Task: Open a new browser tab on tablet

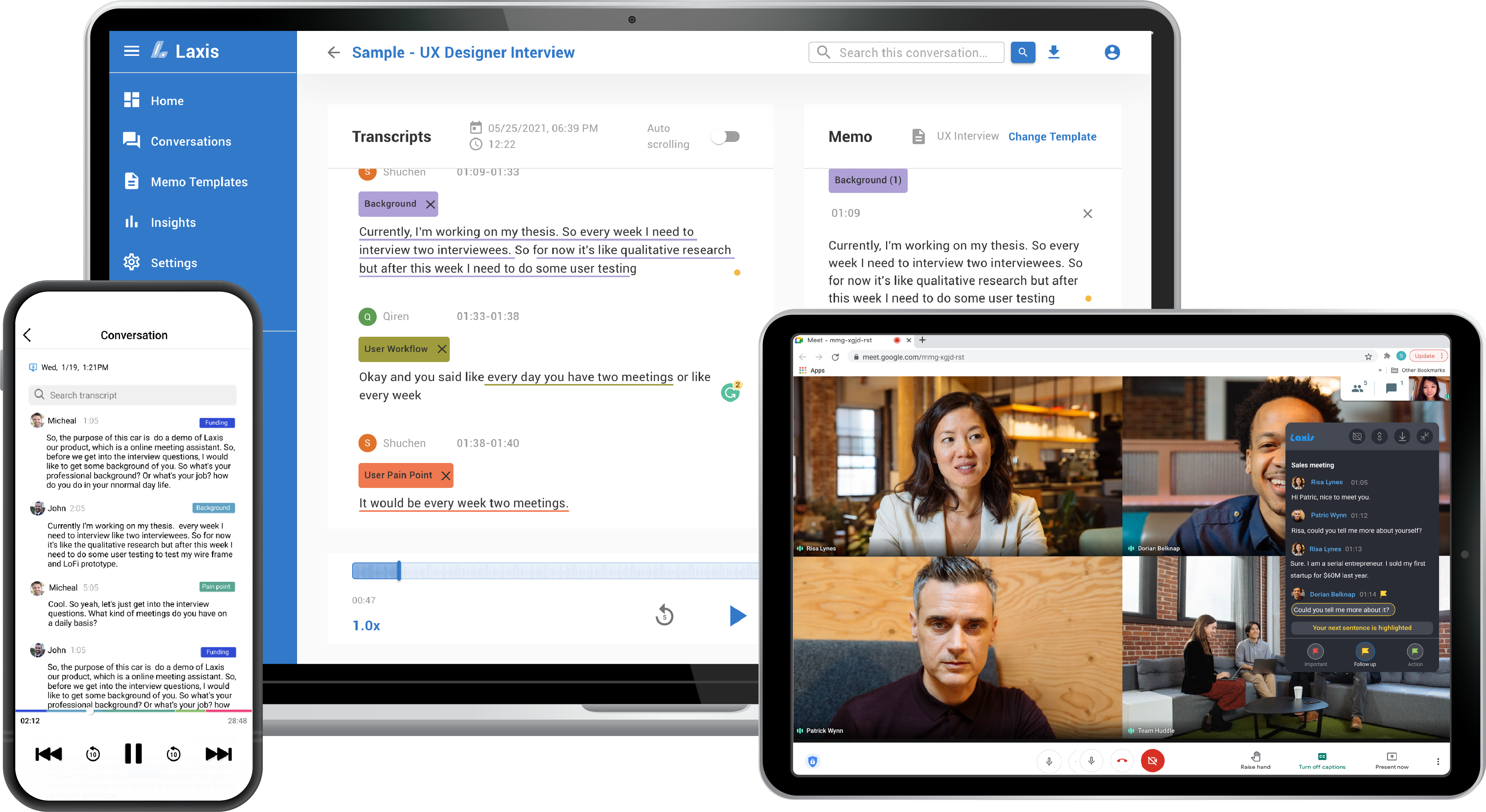Action: point(922,340)
